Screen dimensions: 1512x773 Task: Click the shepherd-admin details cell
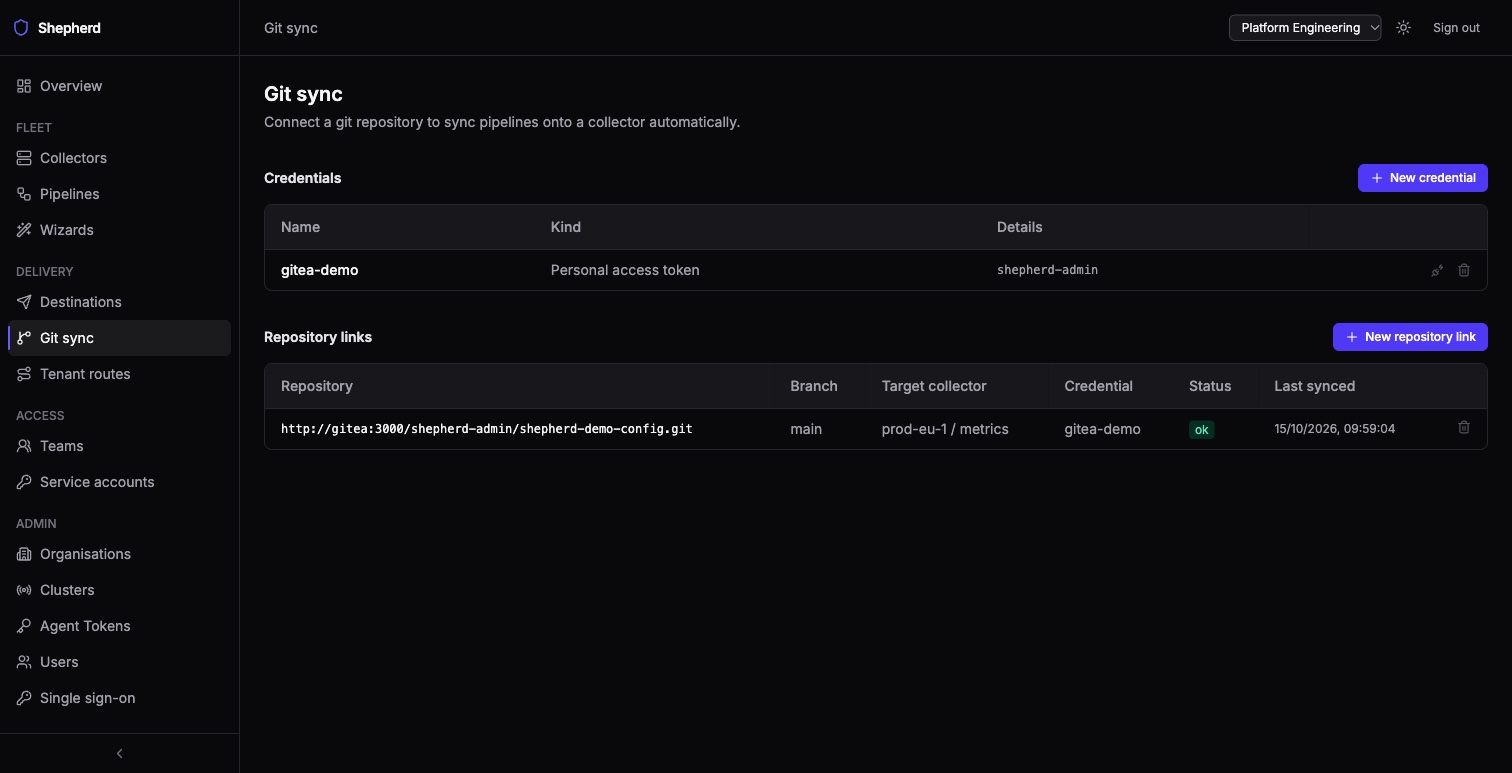[1047, 270]
